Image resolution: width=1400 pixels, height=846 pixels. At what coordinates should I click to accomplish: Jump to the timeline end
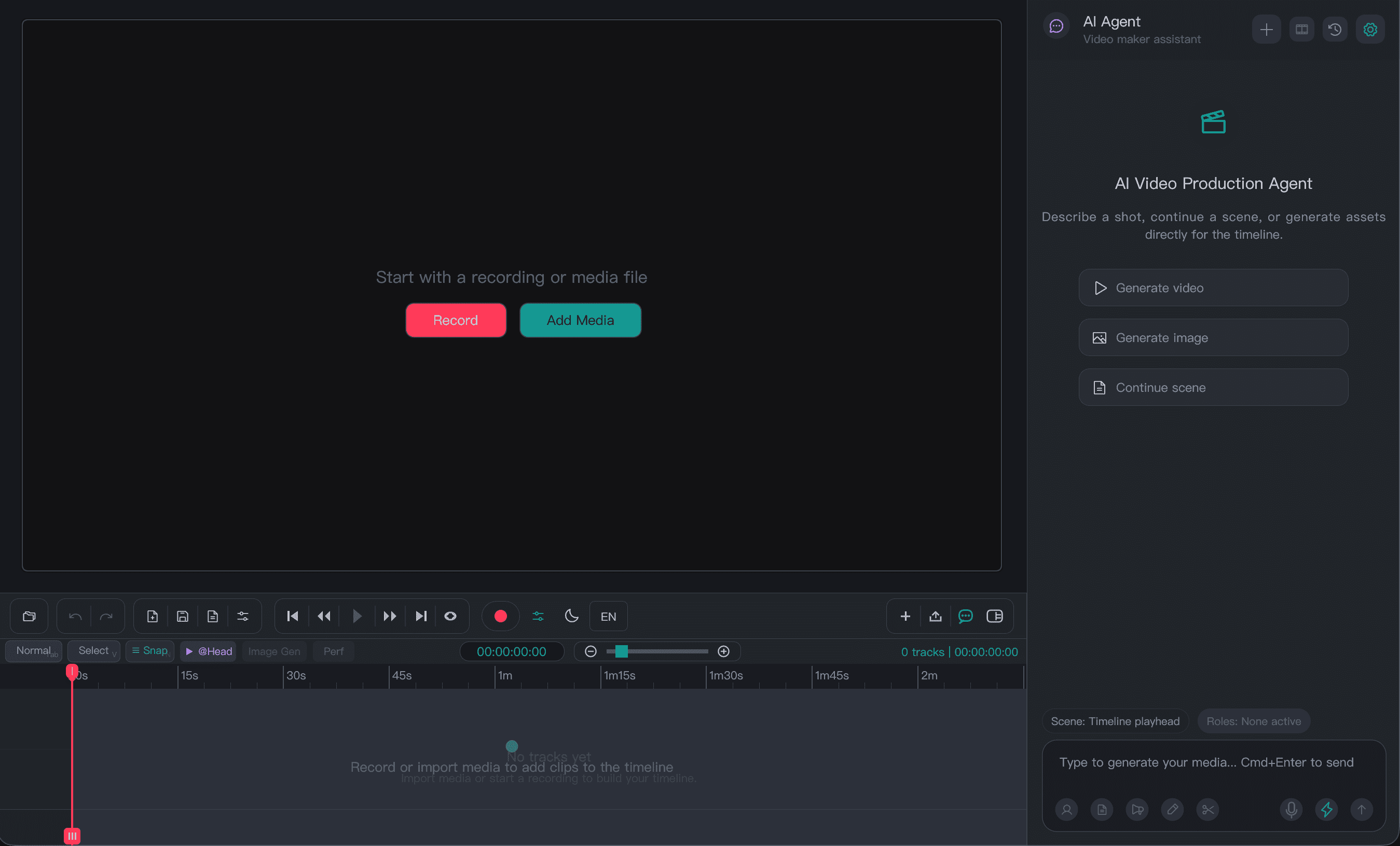(421, 616)
